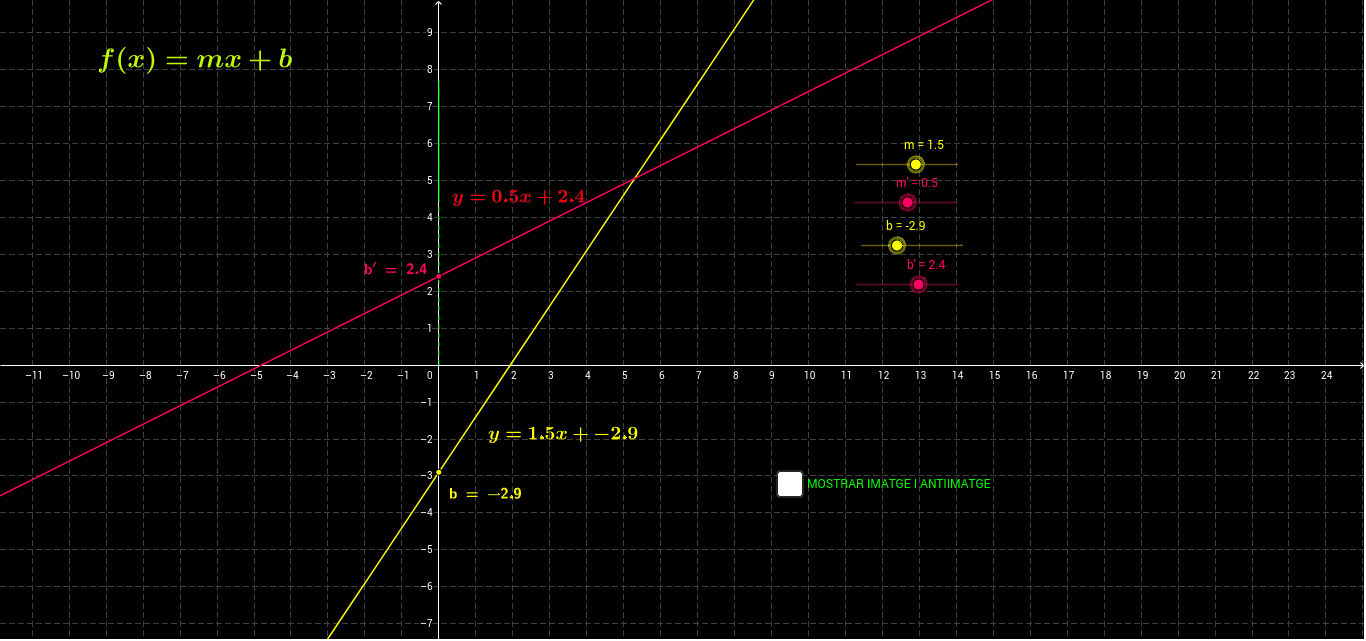The image size is (1366, 641).
Task: Click the intersection point of the two lines
Action: 635,179
